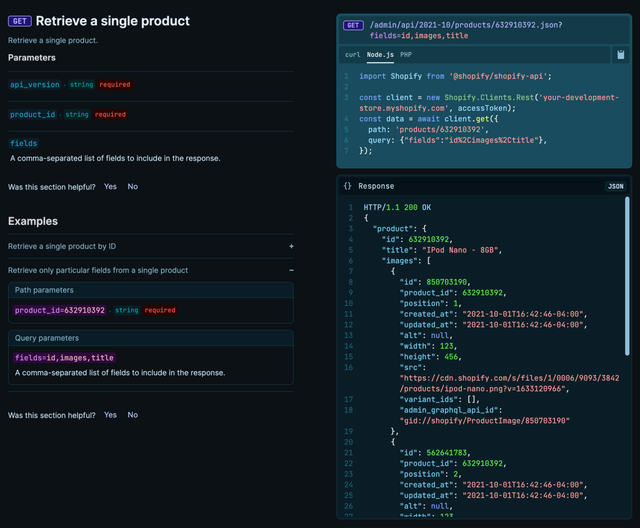The width and height of the screenshot is (640, 528).
Task: Answer Yes in the Examples section feedback
Action: pyautogui.click(x=110, y=415)
